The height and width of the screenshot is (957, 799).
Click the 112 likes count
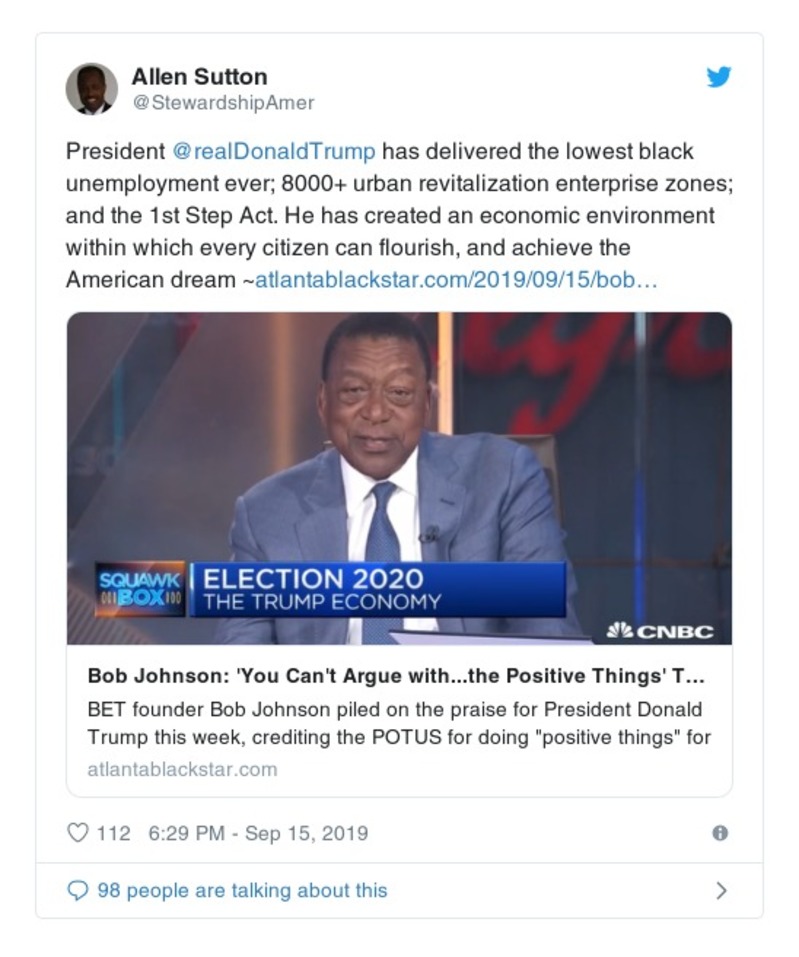pyautogui.click(x=113, y=833)
